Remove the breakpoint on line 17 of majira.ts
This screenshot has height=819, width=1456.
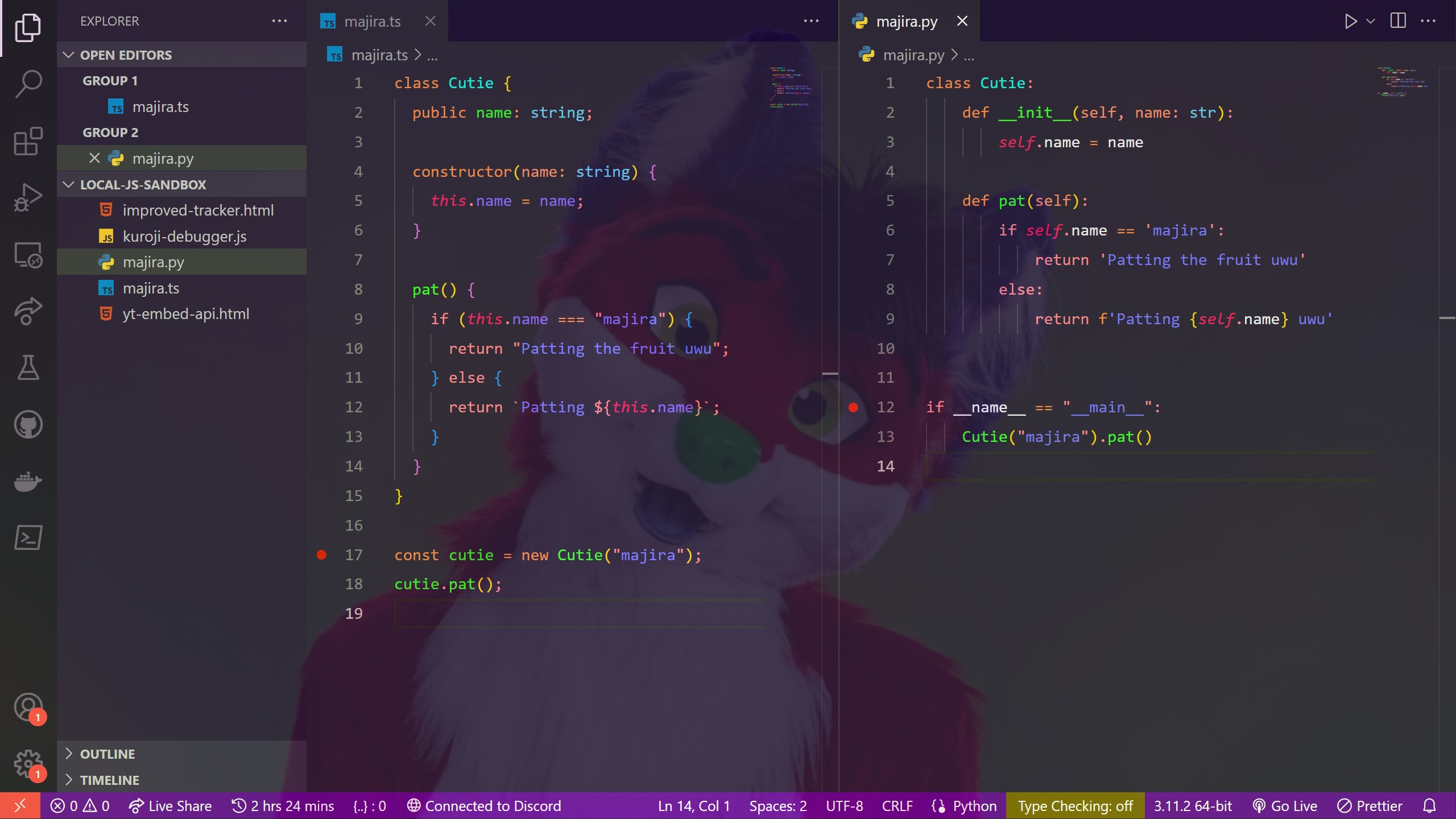322,555
